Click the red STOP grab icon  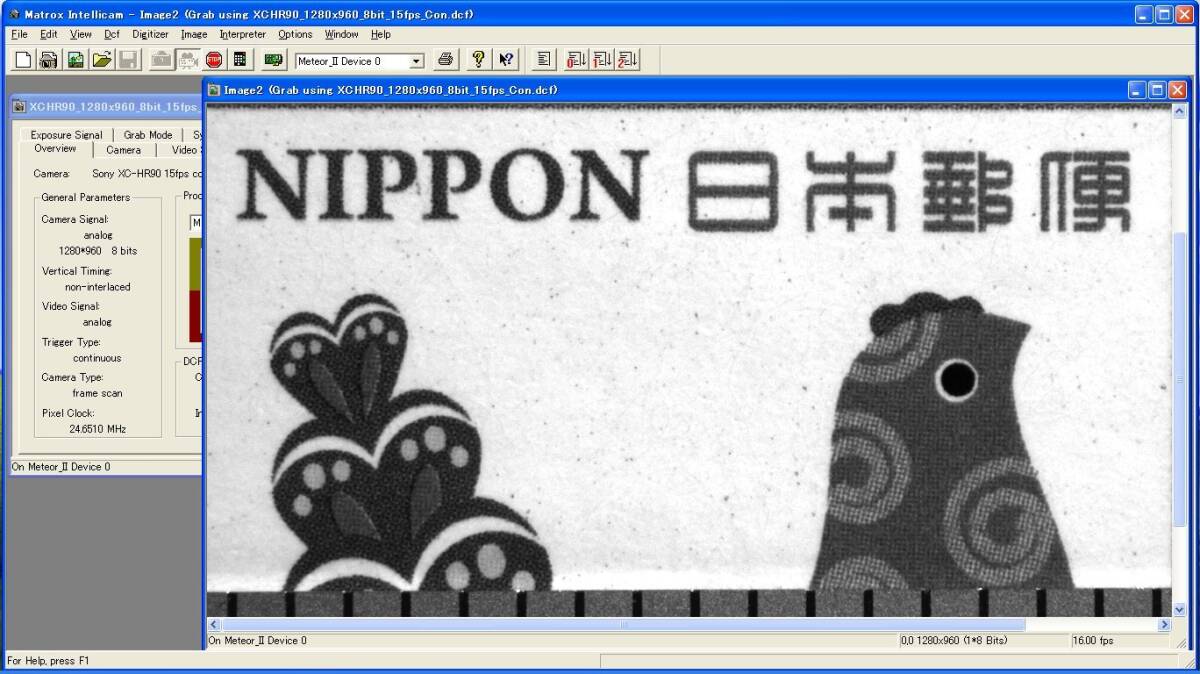(x=213, y=60)
